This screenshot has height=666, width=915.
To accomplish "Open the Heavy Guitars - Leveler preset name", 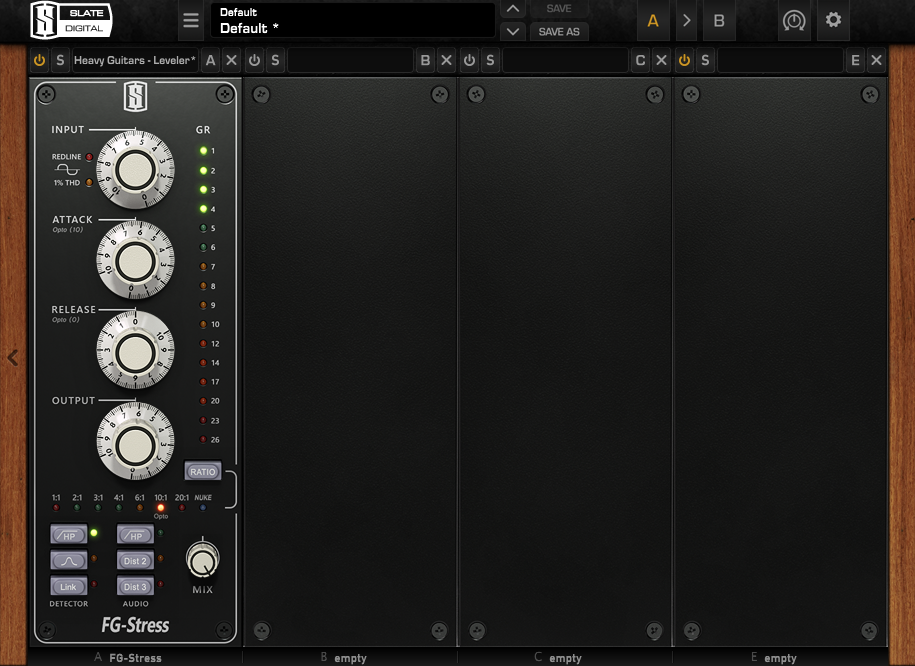I will (135, 61).
